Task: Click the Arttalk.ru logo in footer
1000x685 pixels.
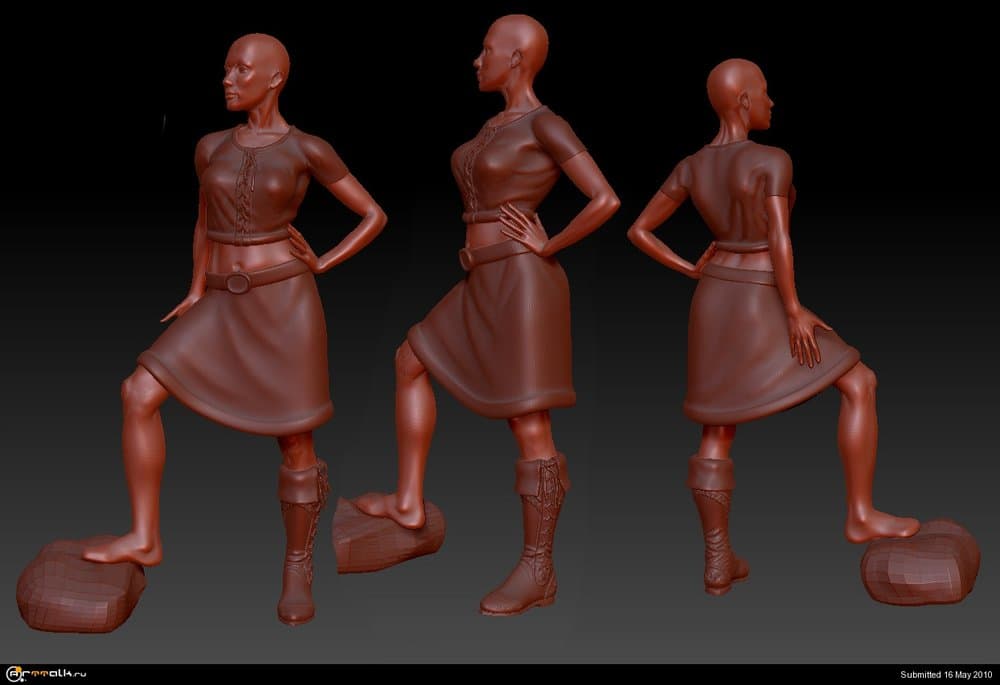Action: click(x=50, y=674)
